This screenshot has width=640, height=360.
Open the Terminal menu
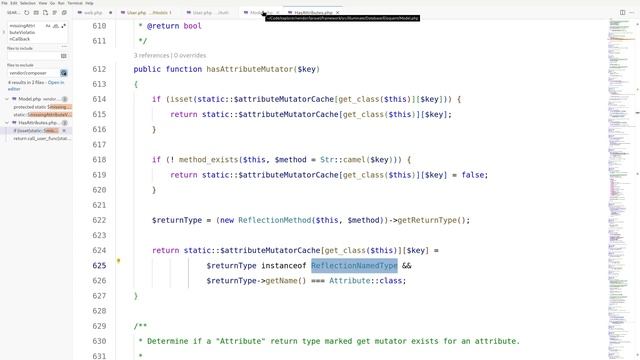pyautogui.click(x=75, y=3)
